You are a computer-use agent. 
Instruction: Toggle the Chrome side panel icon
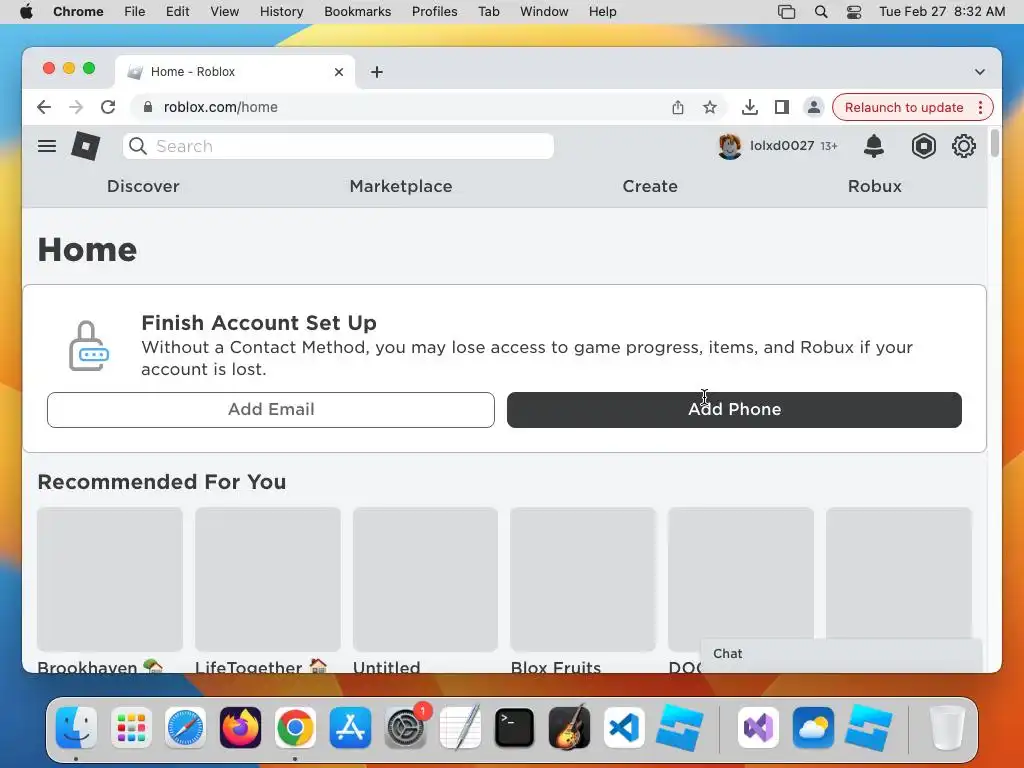coord(782,107)
